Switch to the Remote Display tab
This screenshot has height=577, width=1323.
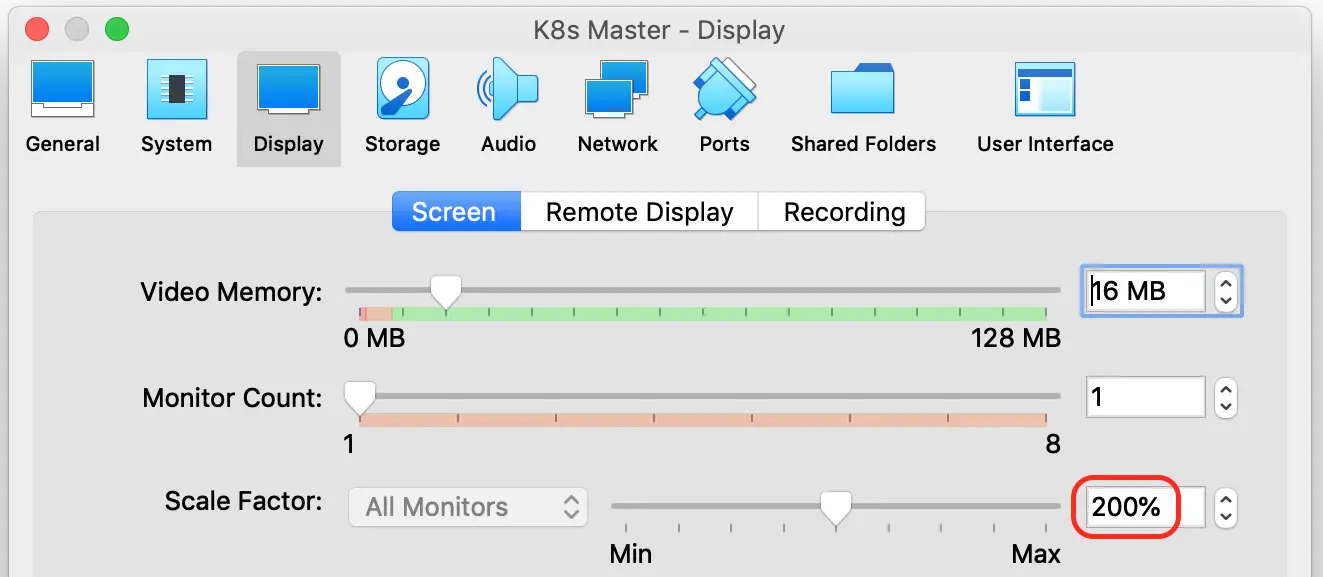coord(639,212)
